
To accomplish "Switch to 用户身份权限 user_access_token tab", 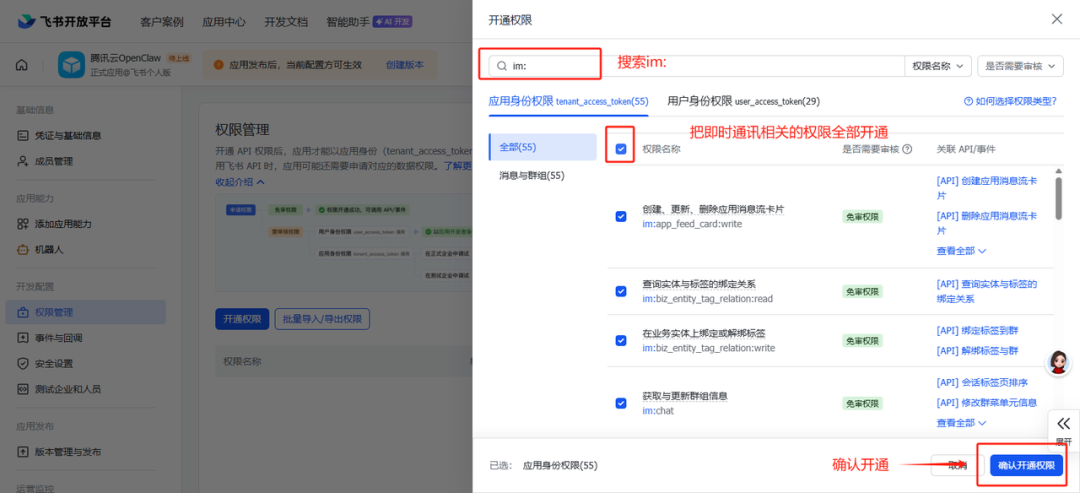I will pos(743,101).
